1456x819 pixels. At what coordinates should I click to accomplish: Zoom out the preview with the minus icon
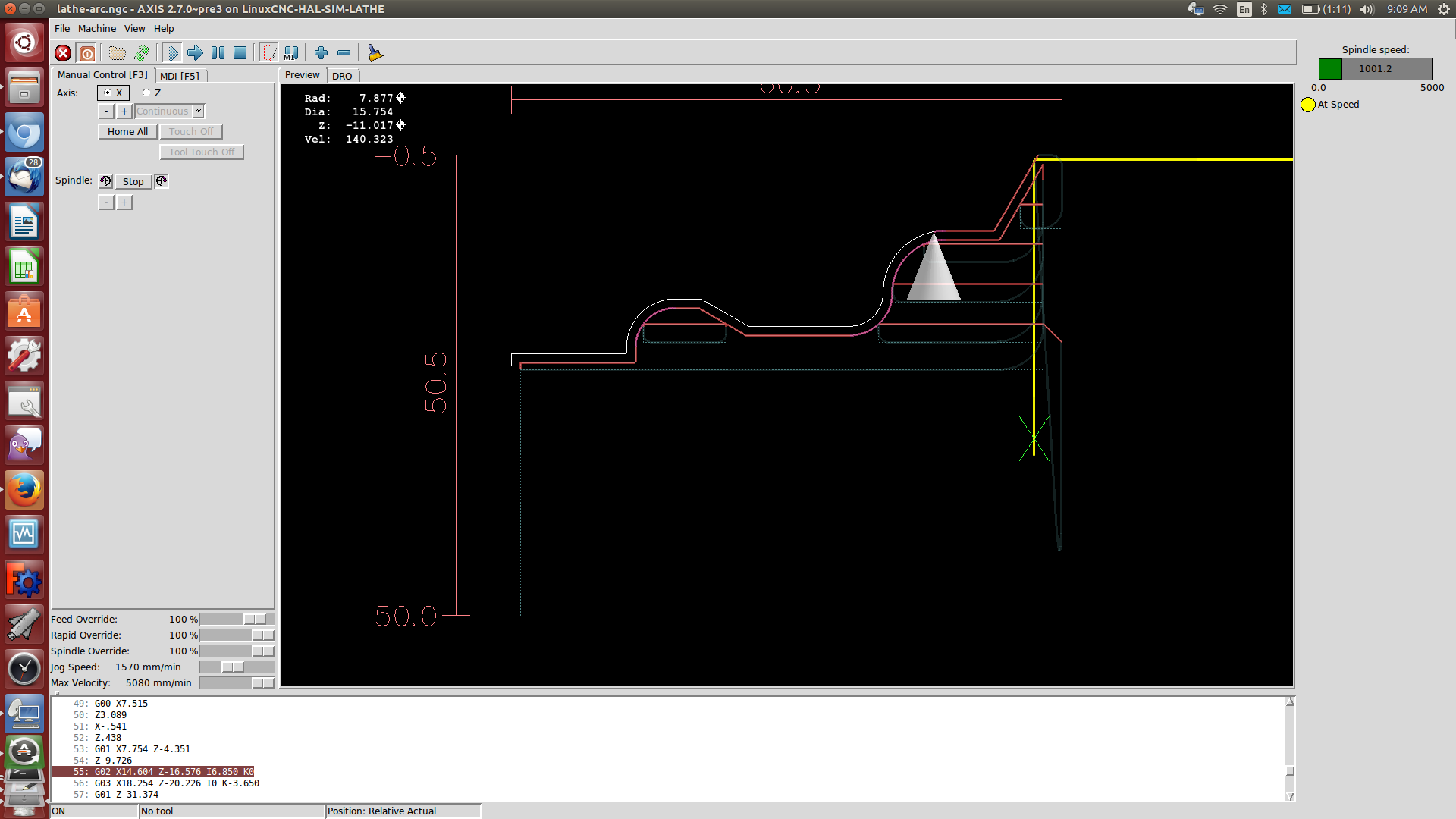coord(344,53)
